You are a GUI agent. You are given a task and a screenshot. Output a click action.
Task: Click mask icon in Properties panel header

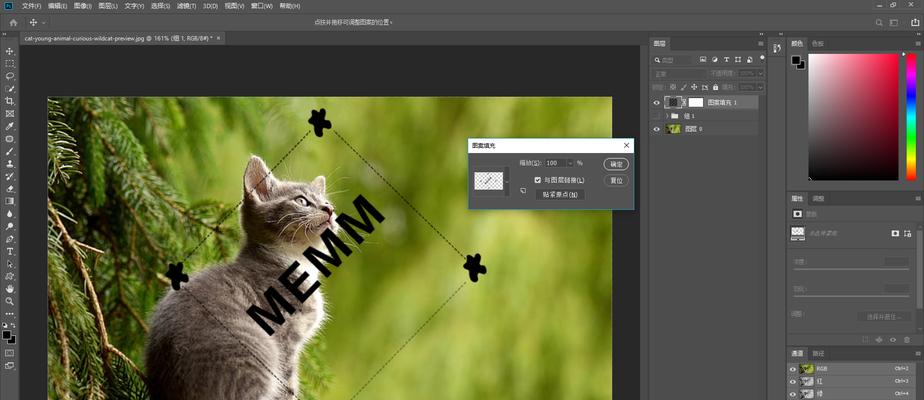tap(797, 214)
